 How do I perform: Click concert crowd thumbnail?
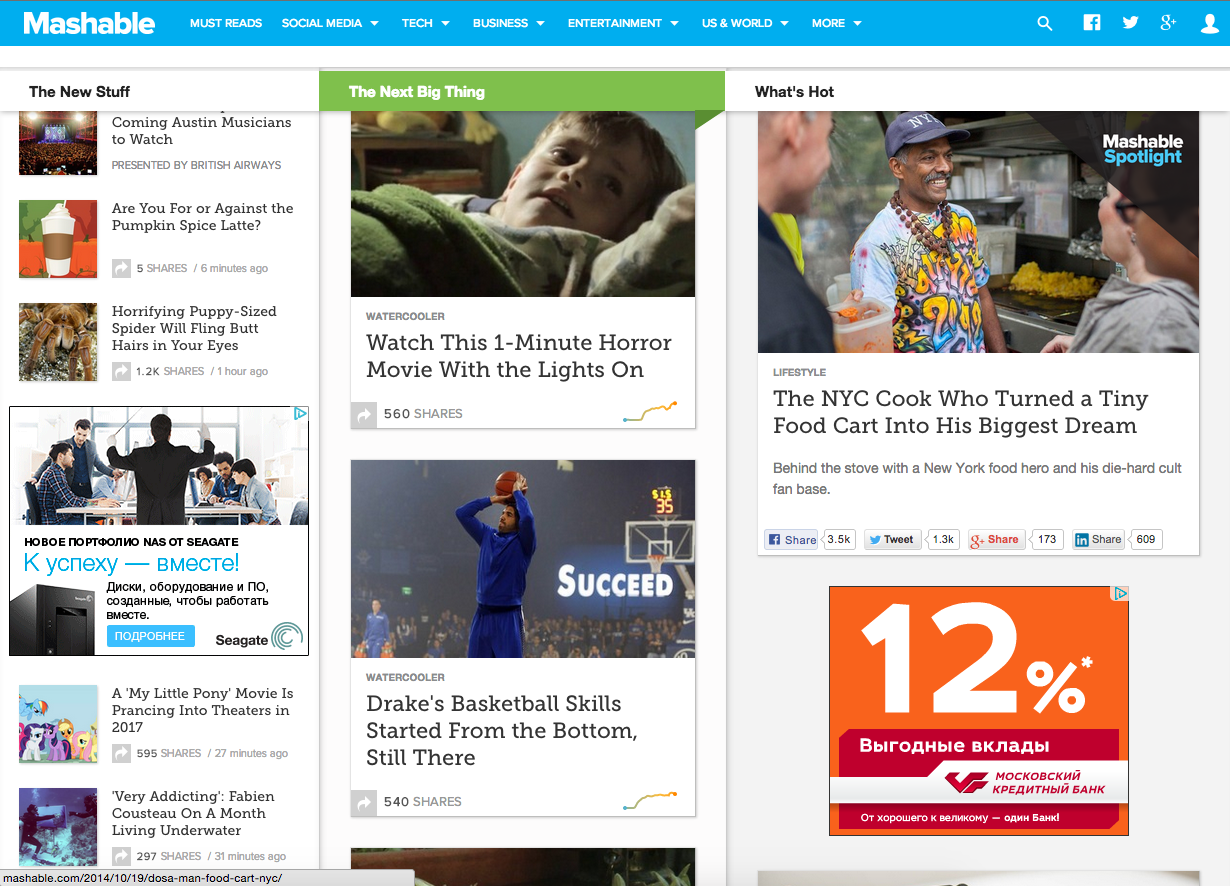[58, 143]
